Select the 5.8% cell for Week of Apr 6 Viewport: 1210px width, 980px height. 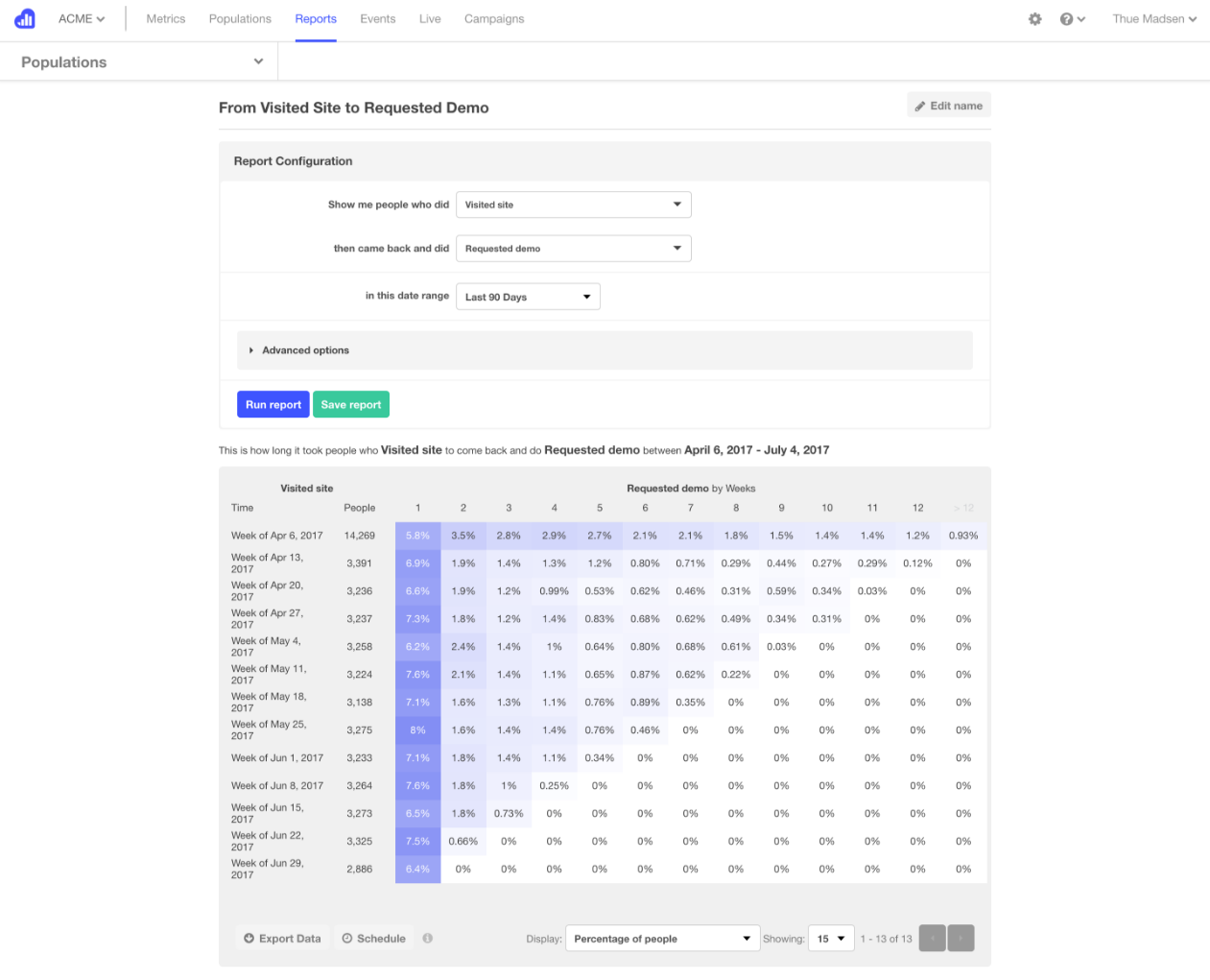417,535
